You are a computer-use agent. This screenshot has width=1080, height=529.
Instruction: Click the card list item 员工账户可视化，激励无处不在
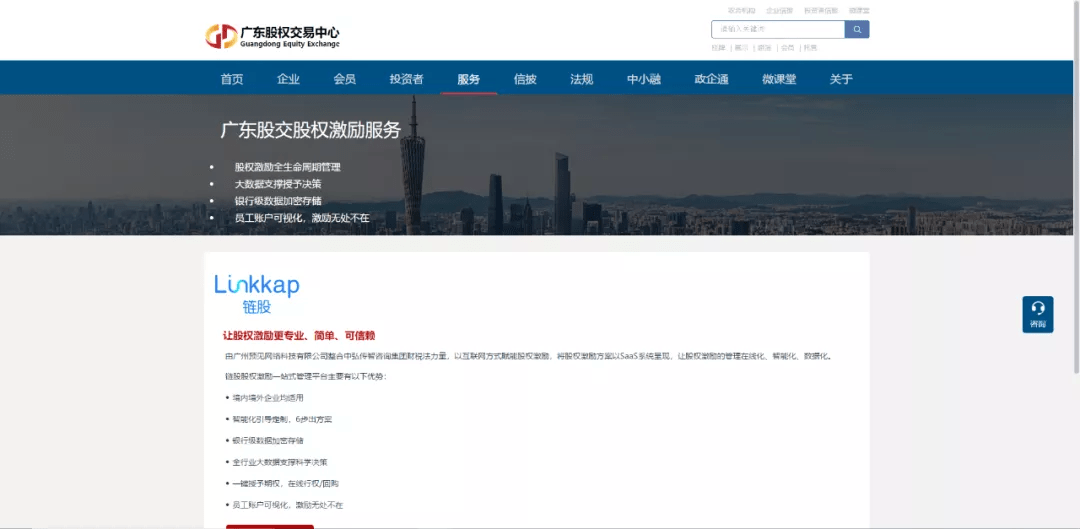tap(287, 505)
